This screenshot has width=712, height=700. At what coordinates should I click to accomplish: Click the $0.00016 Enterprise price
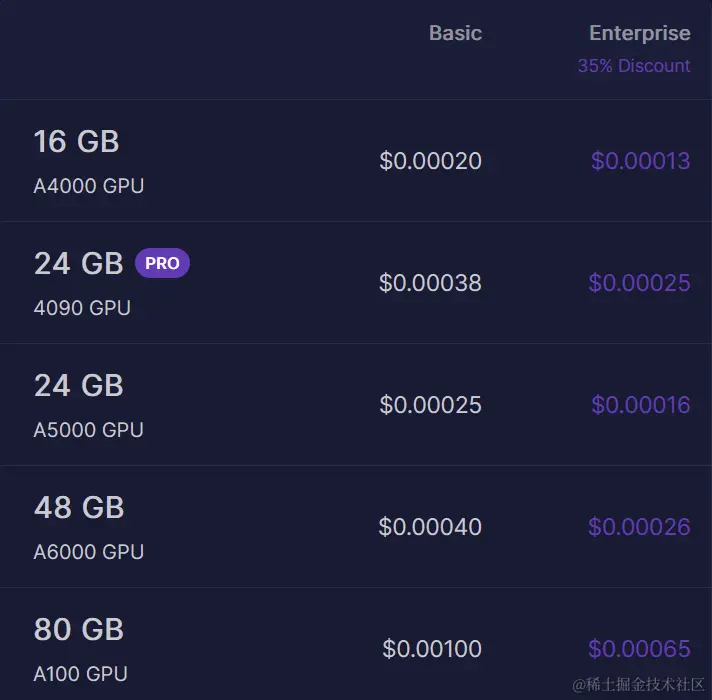[641, 404]
